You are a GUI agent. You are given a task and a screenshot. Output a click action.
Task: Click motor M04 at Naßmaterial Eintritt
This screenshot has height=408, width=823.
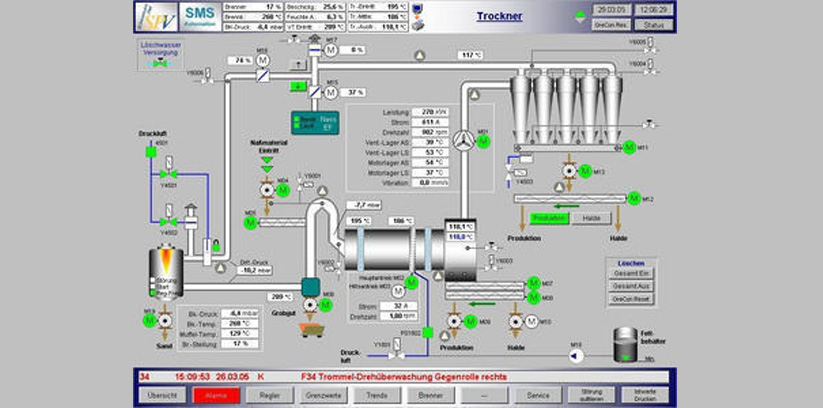283,190
